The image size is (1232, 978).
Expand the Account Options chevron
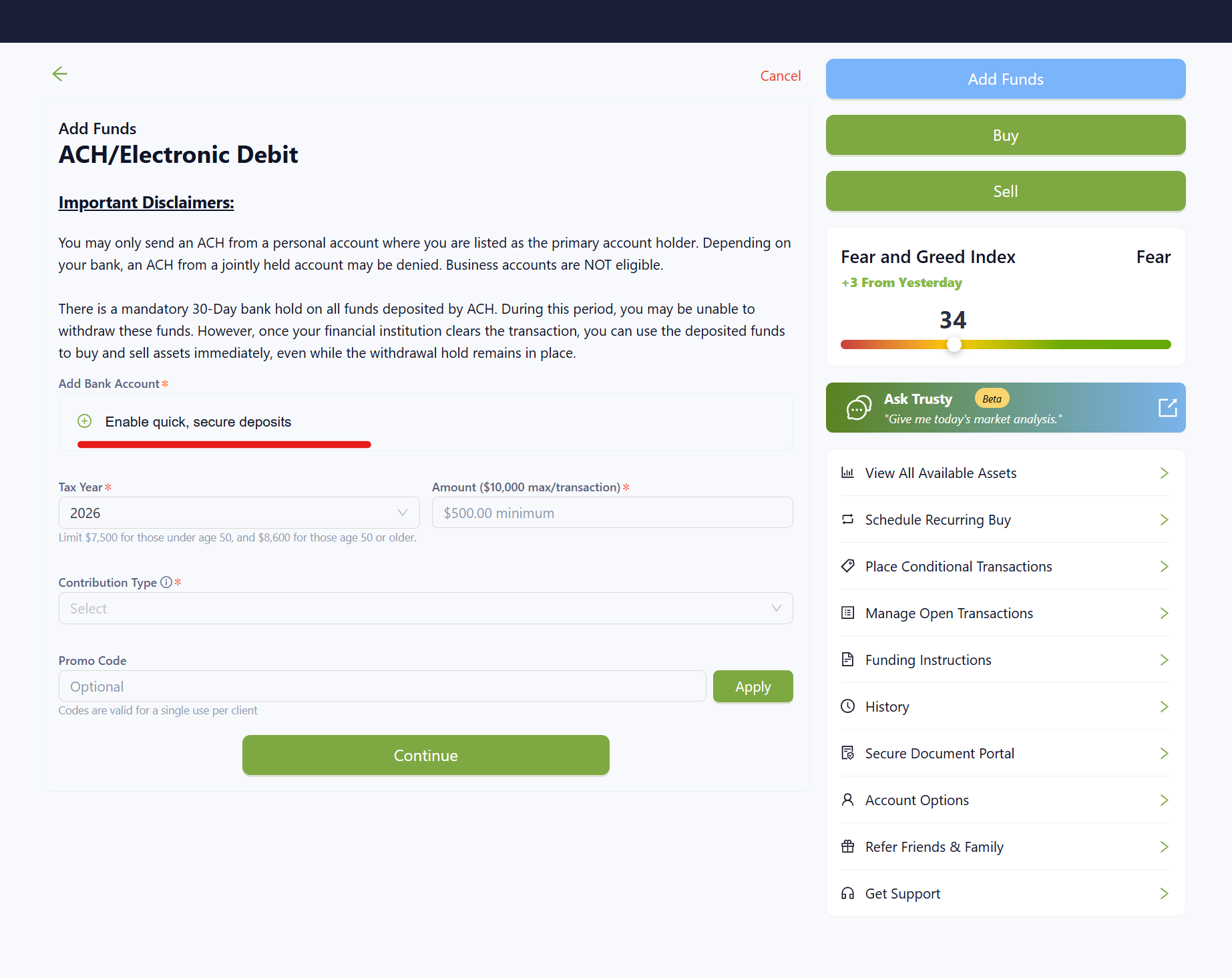(1164, 800)
